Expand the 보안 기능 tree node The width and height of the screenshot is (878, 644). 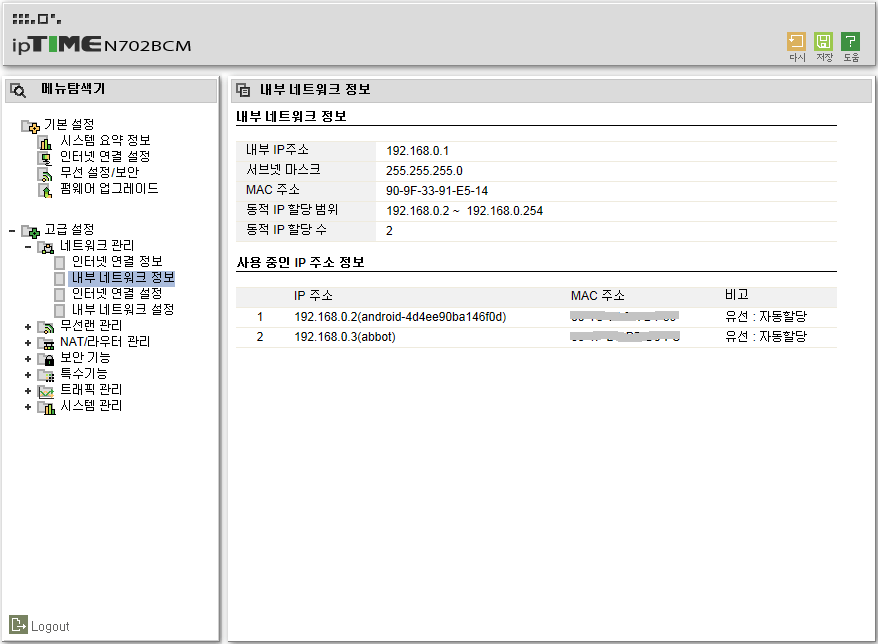click(28, 359)
